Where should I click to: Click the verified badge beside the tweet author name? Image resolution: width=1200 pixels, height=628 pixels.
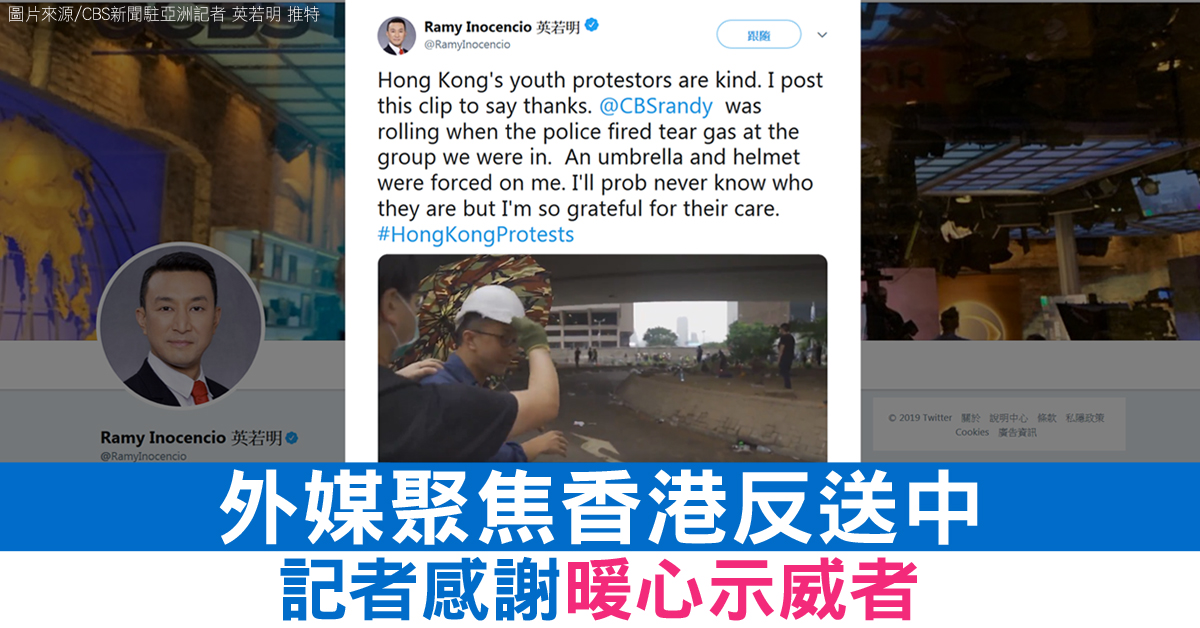(592, 26)
